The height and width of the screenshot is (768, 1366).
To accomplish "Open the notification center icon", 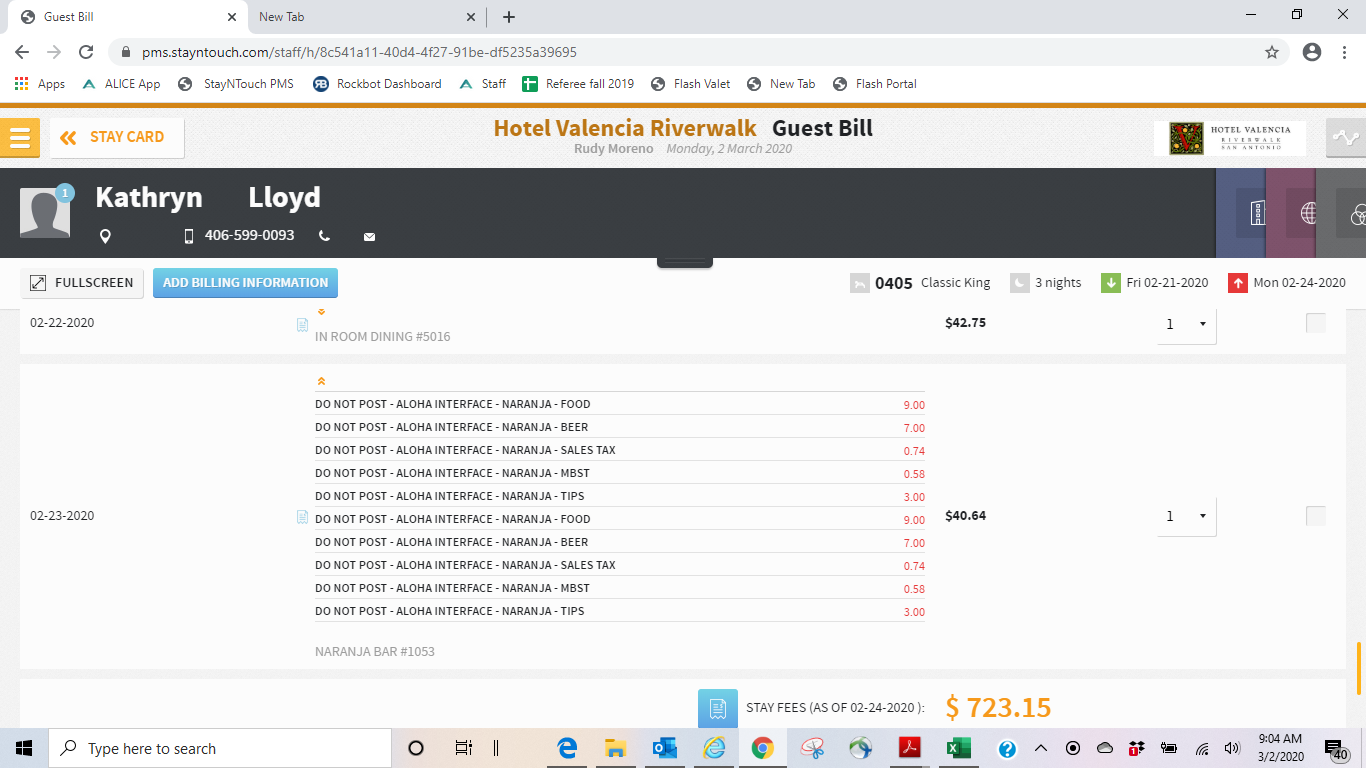I will click(x=1335, y=748).
